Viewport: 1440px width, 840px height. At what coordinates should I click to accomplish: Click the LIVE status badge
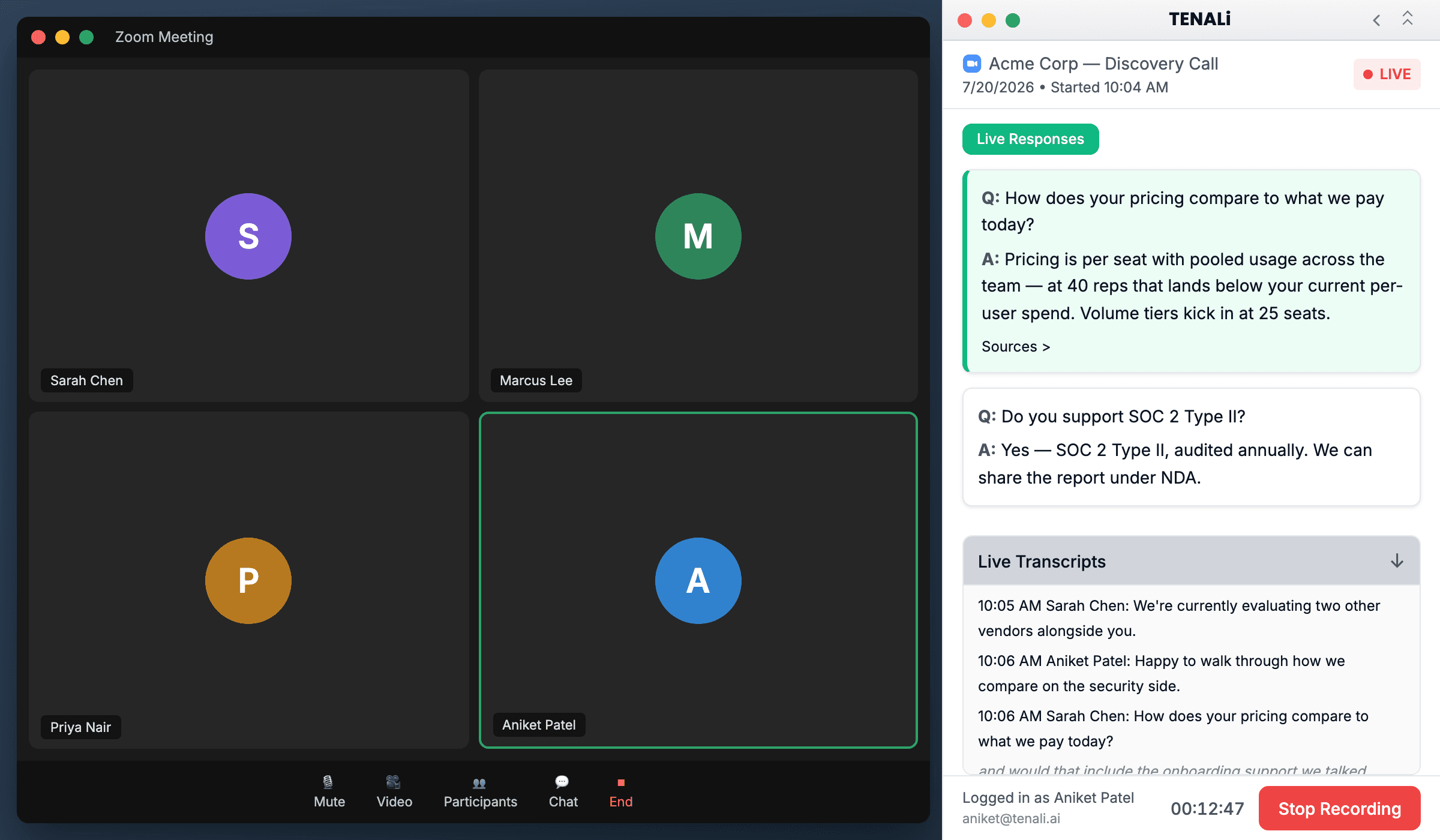[1387, 74]
